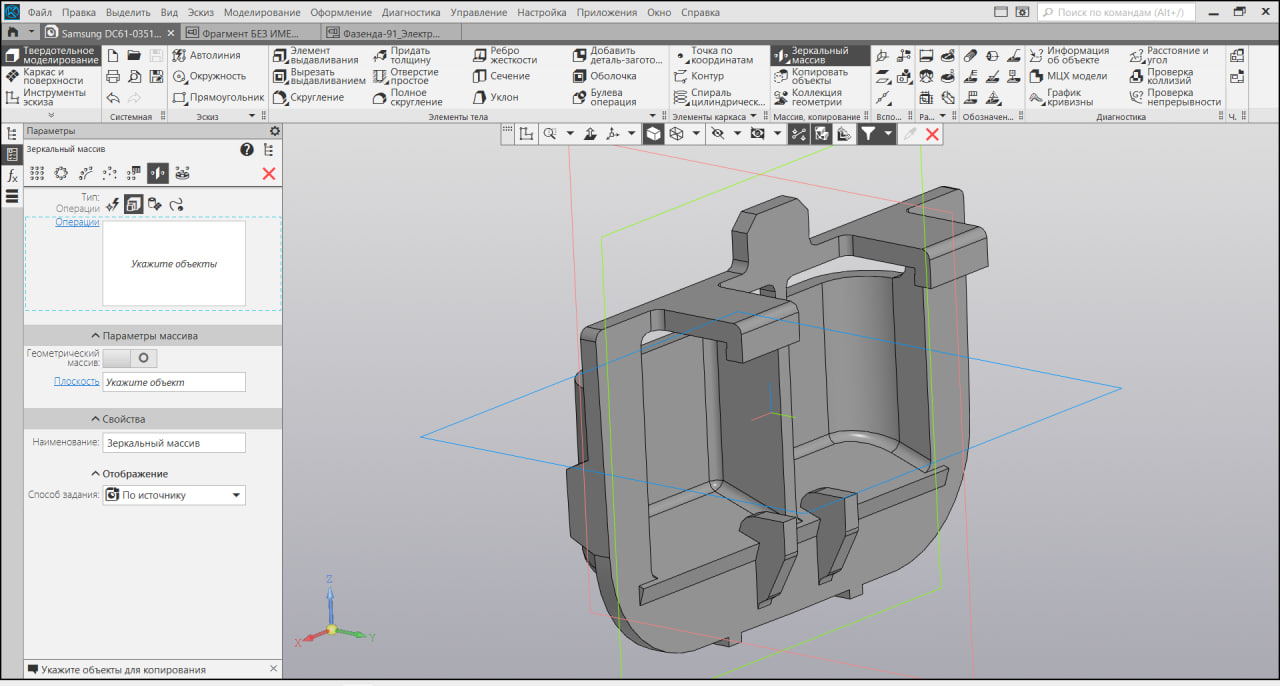Open the Моделирование menu

click(x=262, y=13)
